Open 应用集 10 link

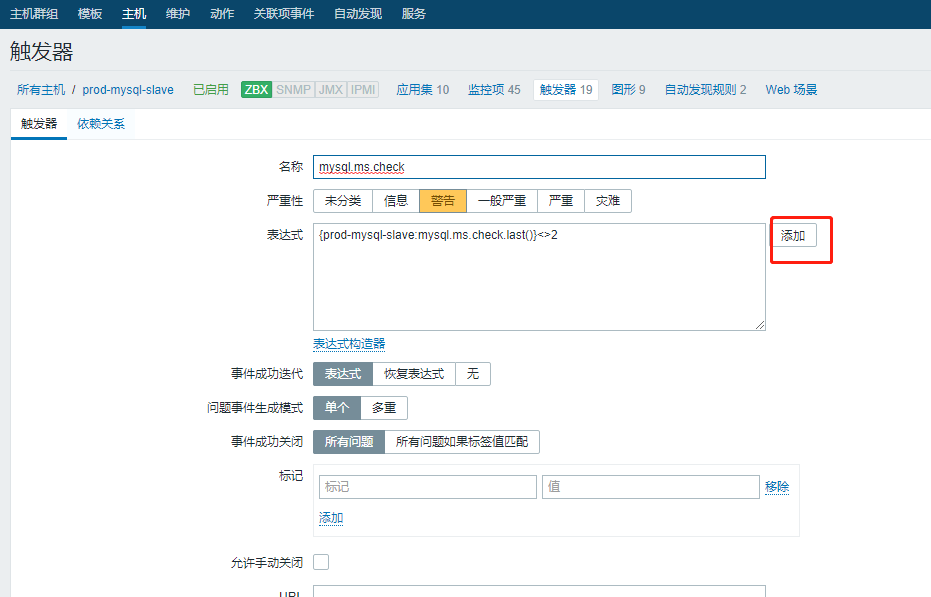pyautogui.click(x=423, y=90)
